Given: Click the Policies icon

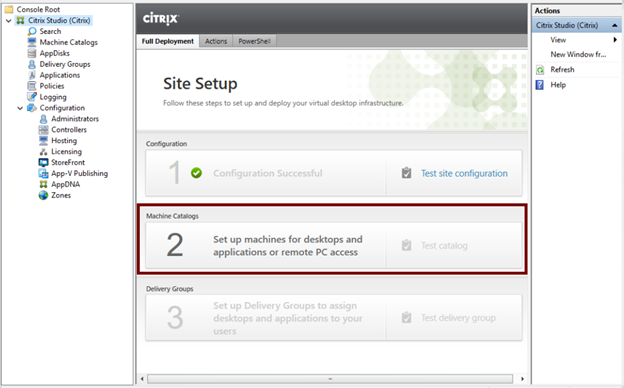Looking at the screenshot, I should [32, 86].
